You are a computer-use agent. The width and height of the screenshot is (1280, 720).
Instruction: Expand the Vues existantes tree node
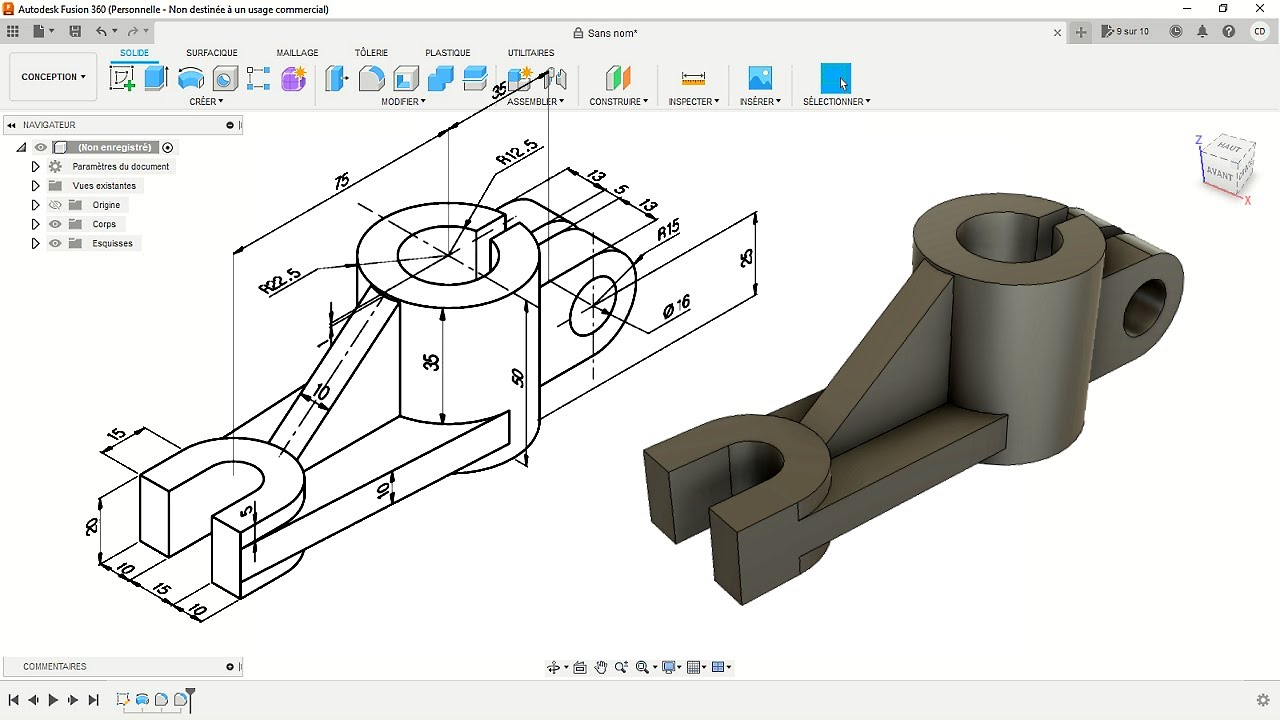coord(35,186)
